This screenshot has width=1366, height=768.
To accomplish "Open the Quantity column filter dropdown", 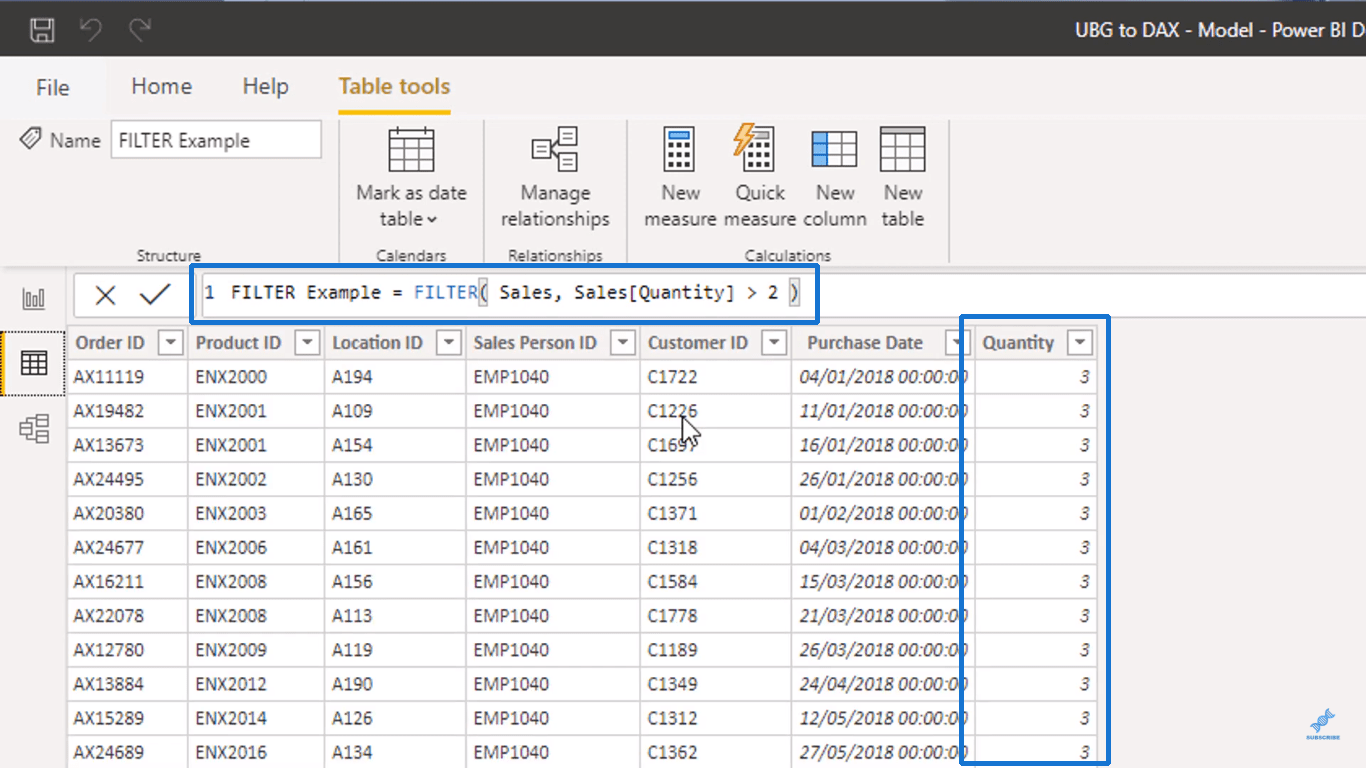I will tap(1080, 343).
